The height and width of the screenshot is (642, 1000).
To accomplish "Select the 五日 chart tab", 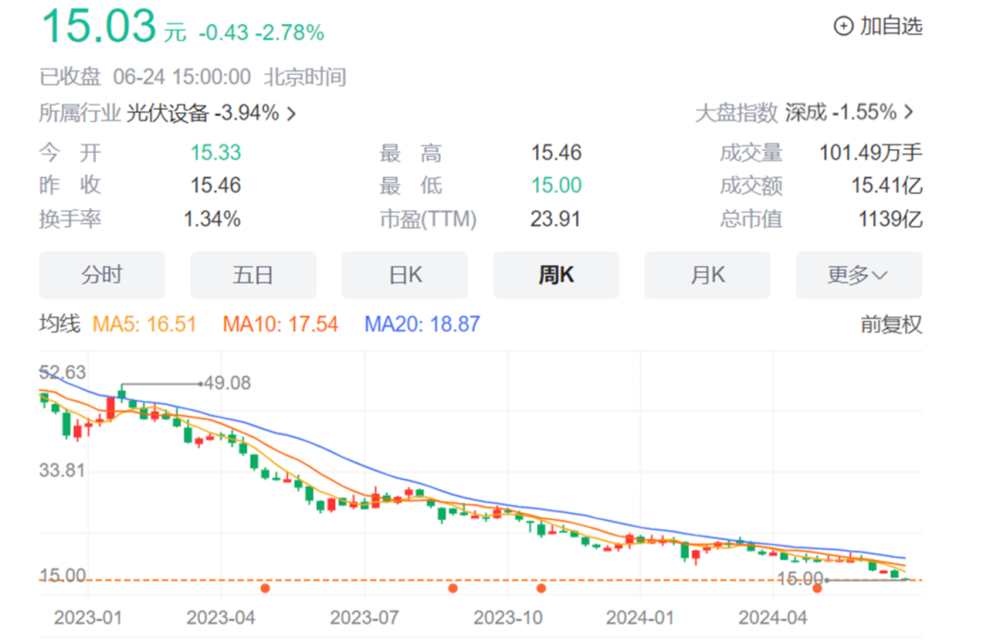I will [x=253, y=275].
